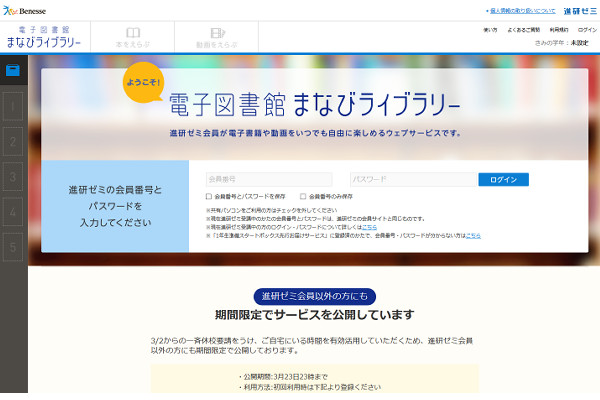Open こちら link for 1年生準備スタートボックス

coord(473,235)
